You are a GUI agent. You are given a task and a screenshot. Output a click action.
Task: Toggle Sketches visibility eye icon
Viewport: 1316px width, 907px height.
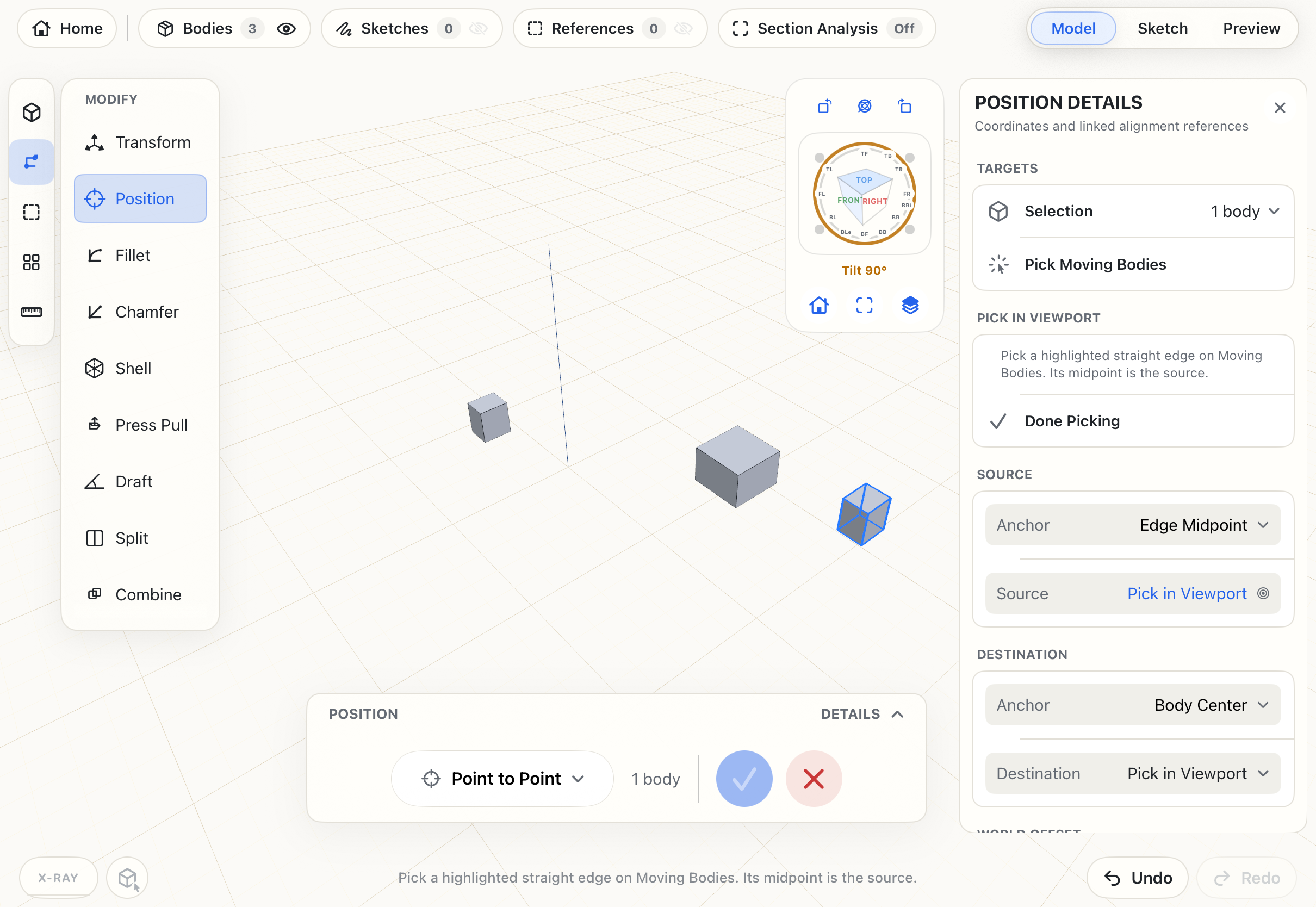tap(479, 28)
